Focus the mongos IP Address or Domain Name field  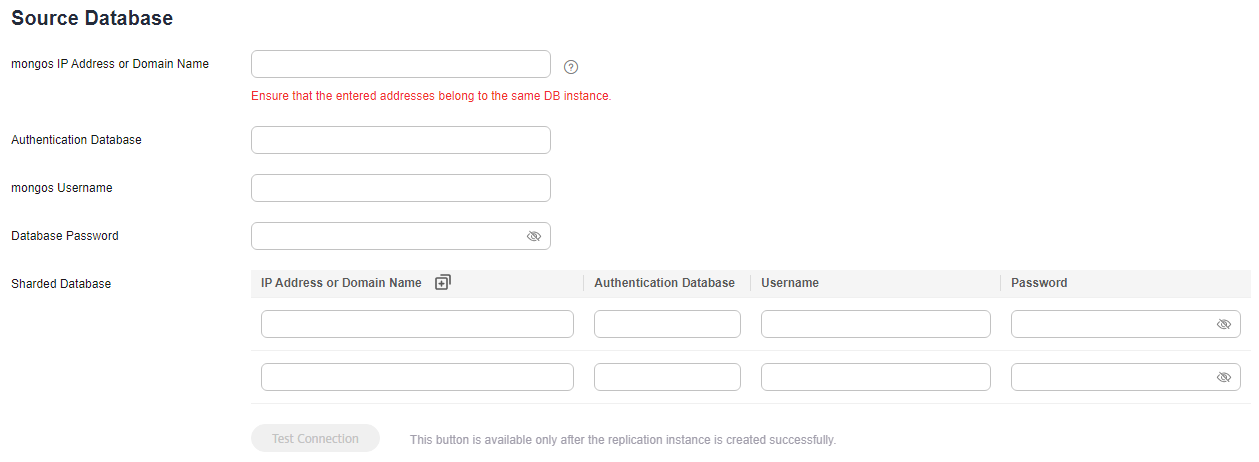coord(401,64)
